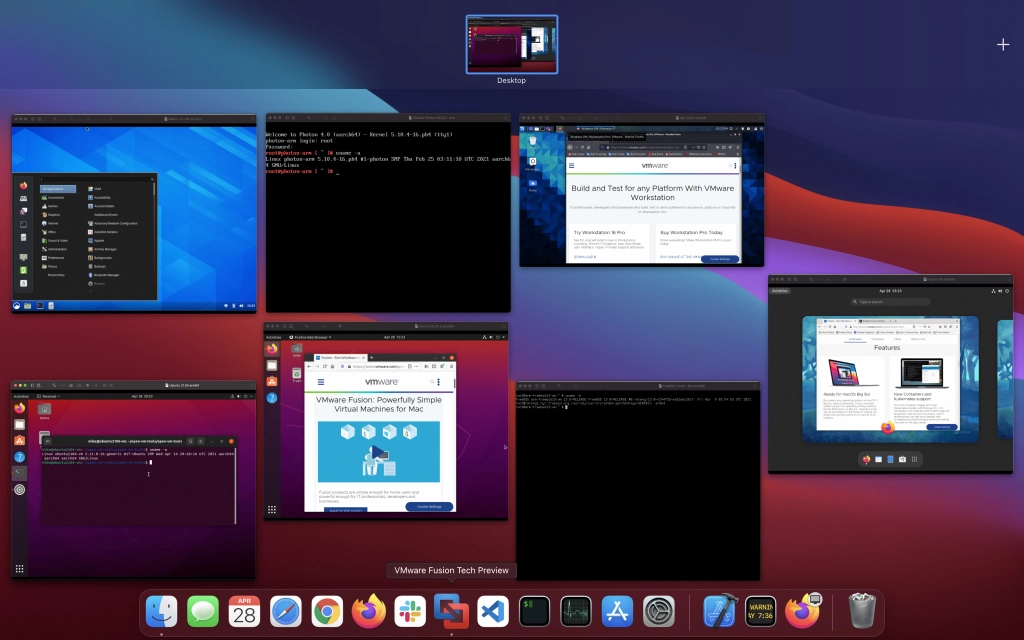
Task: Open Slack from the Dock
Action: pyautogui.click(x=410, y=611)
